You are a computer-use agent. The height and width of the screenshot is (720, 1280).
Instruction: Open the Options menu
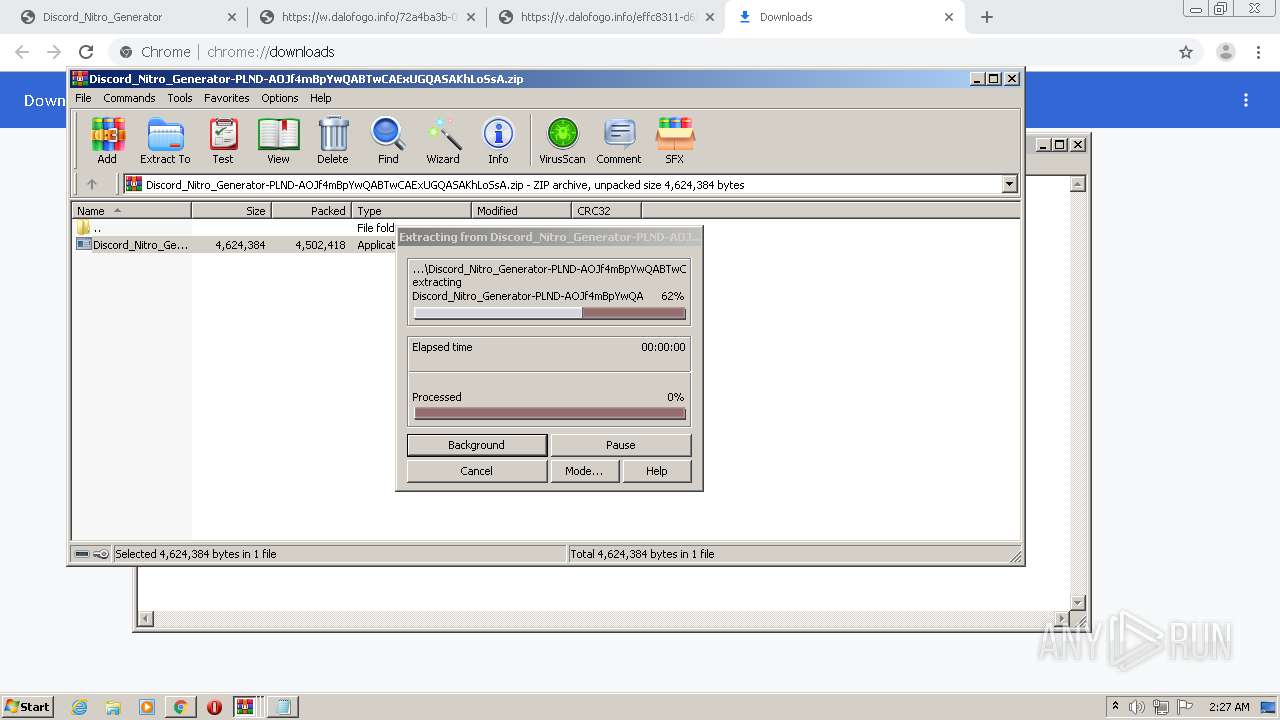(280, 98)
